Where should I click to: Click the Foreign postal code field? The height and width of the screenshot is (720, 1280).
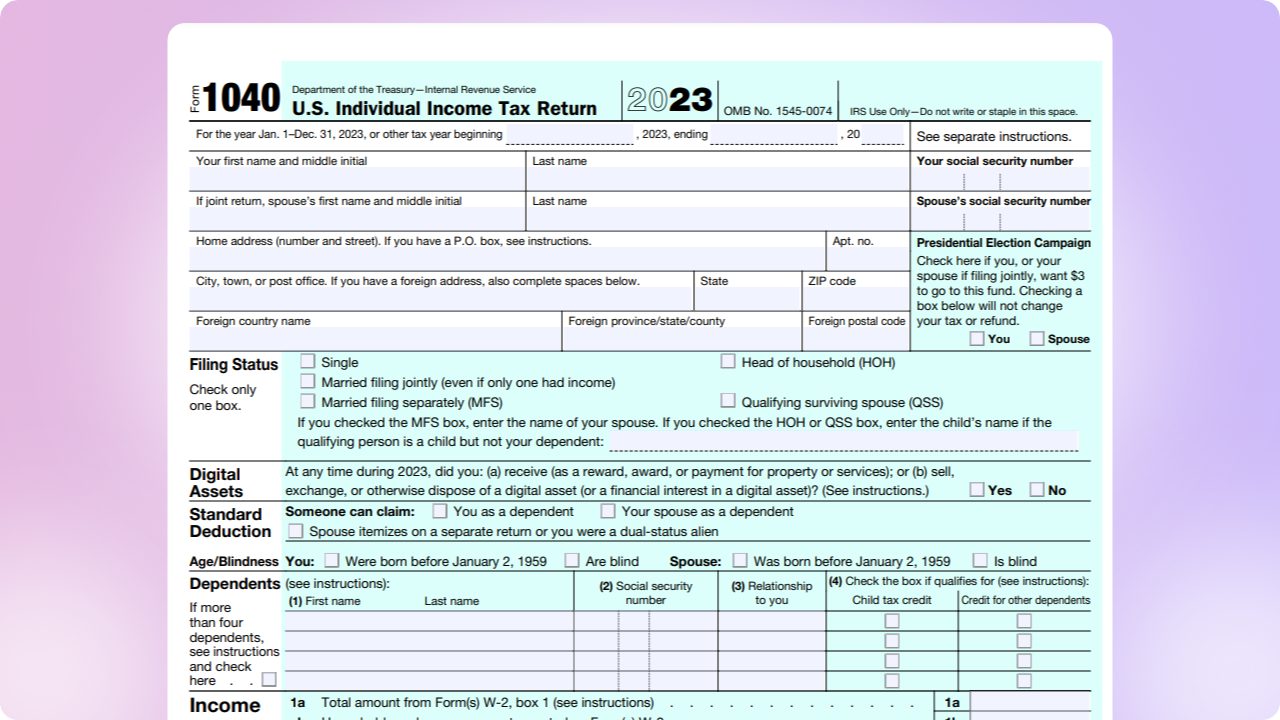pos(856,340)
